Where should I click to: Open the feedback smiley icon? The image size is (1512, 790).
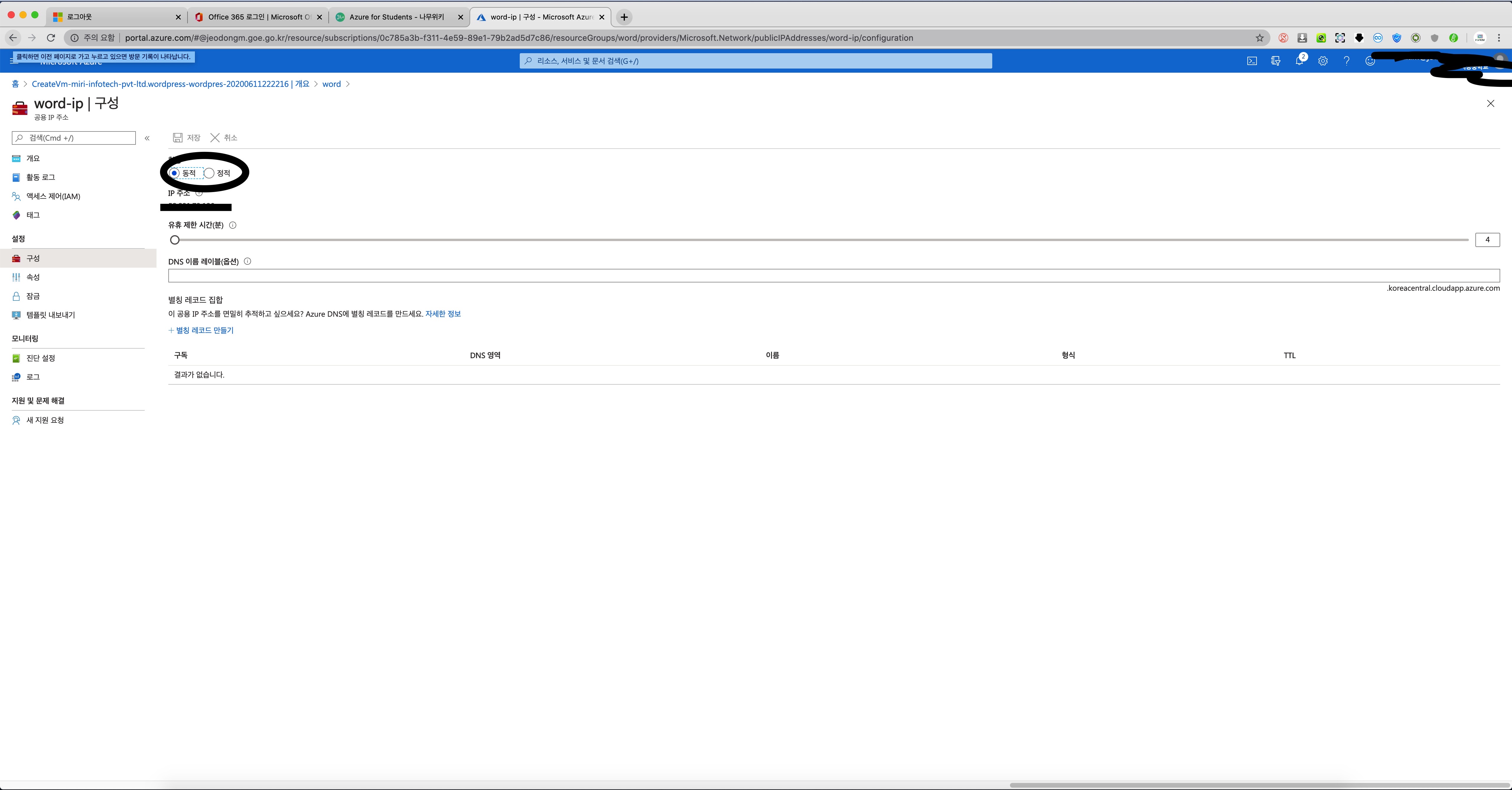(x=1370, y=61)
